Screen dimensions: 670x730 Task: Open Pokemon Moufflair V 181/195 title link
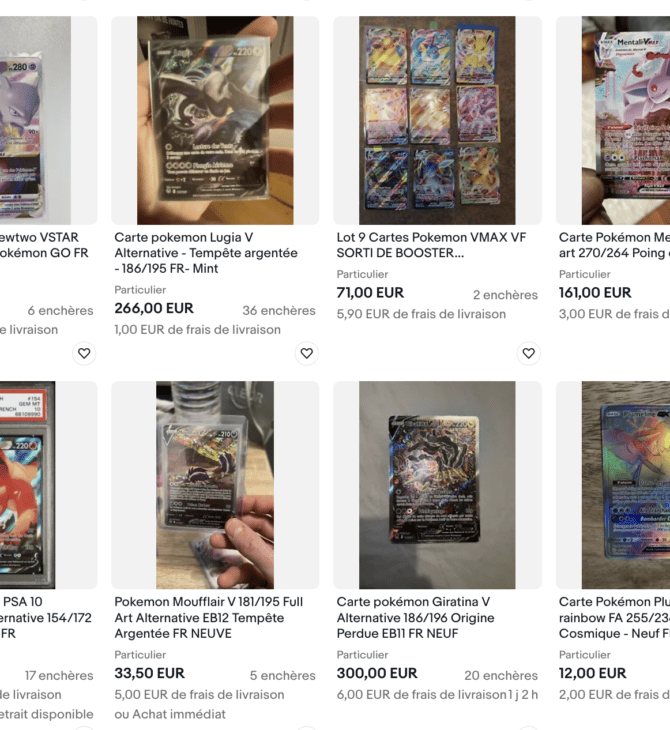(209, 617)
